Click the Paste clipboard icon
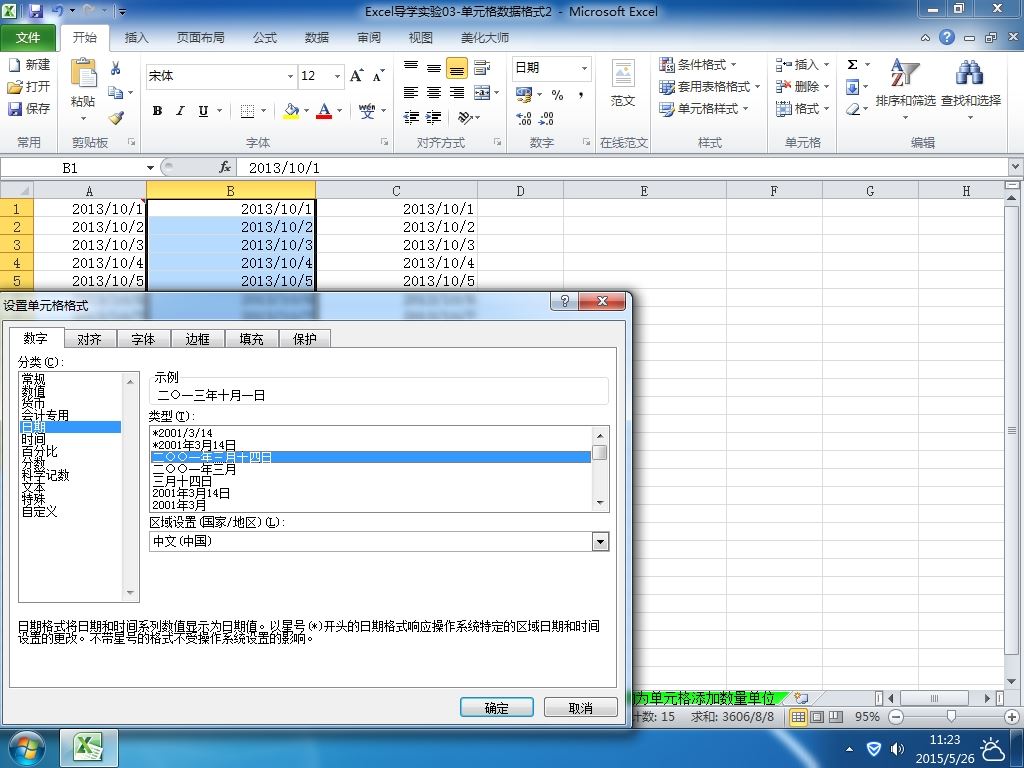The image size is (1024, 768). (83, 73)
